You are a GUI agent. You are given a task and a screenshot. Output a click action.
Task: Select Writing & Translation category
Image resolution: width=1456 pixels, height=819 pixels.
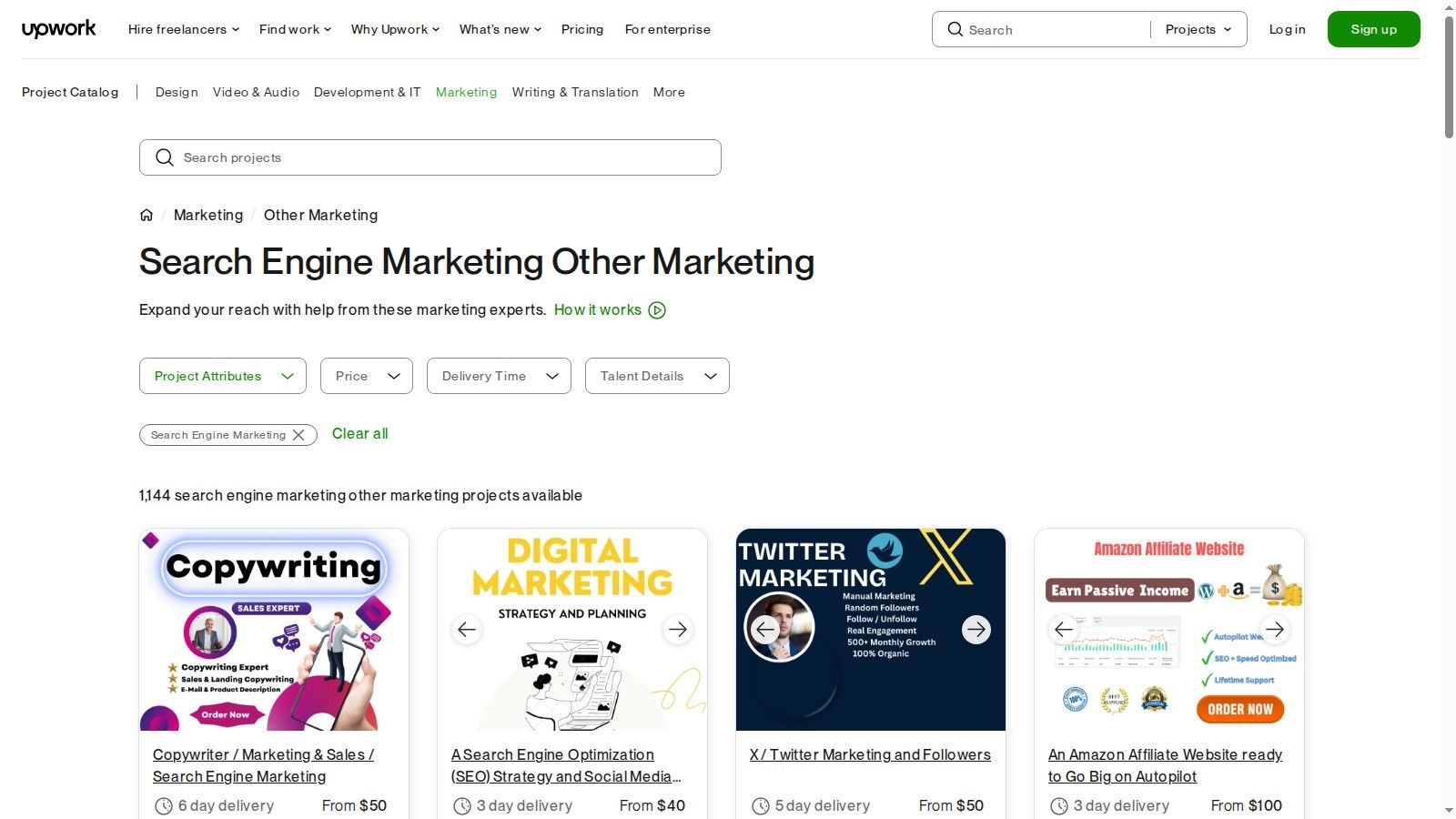(575, 92)
